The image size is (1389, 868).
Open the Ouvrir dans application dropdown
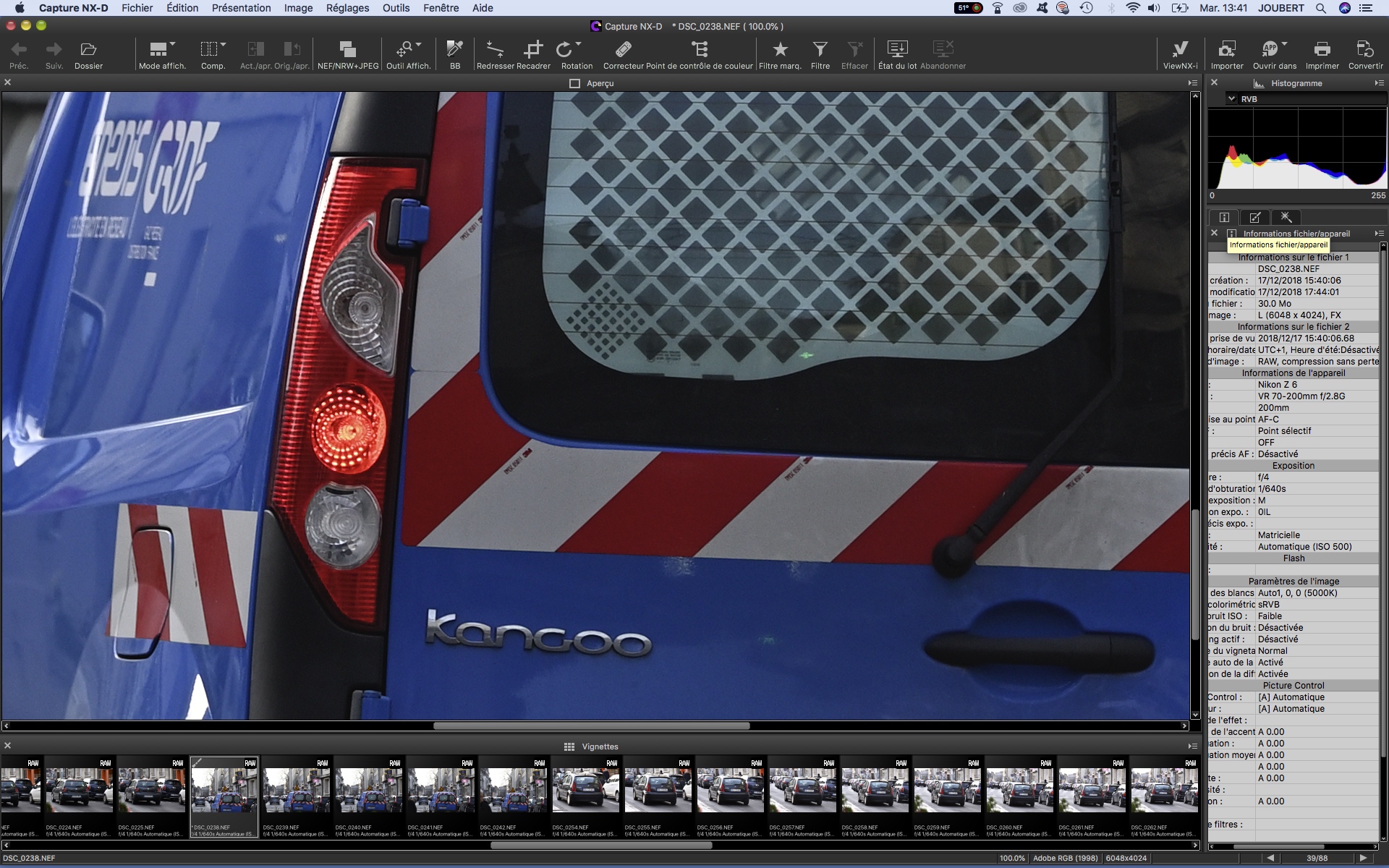click(x=1275, y=55)
